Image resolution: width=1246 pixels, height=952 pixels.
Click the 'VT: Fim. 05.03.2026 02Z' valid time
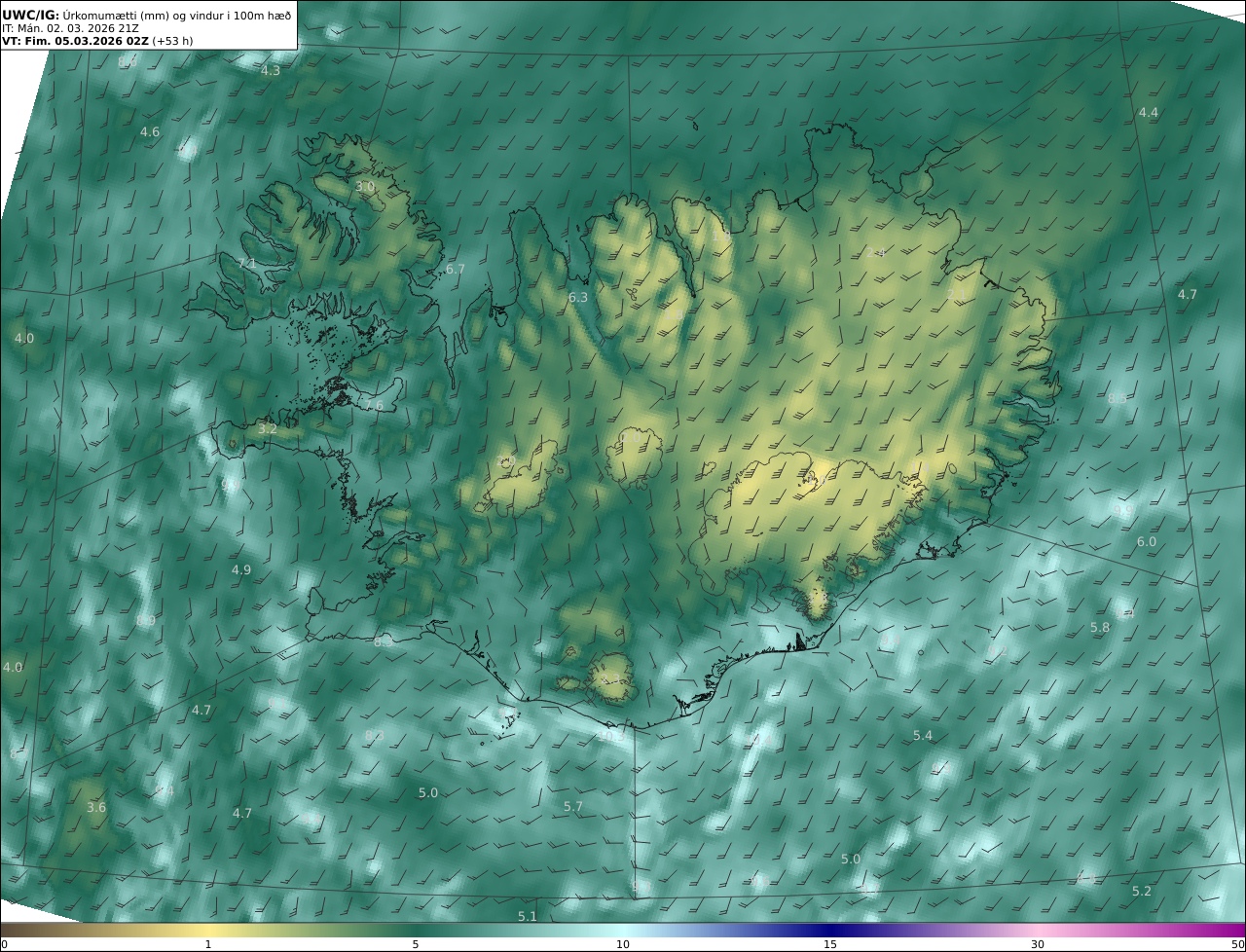[x=75, y=41]
